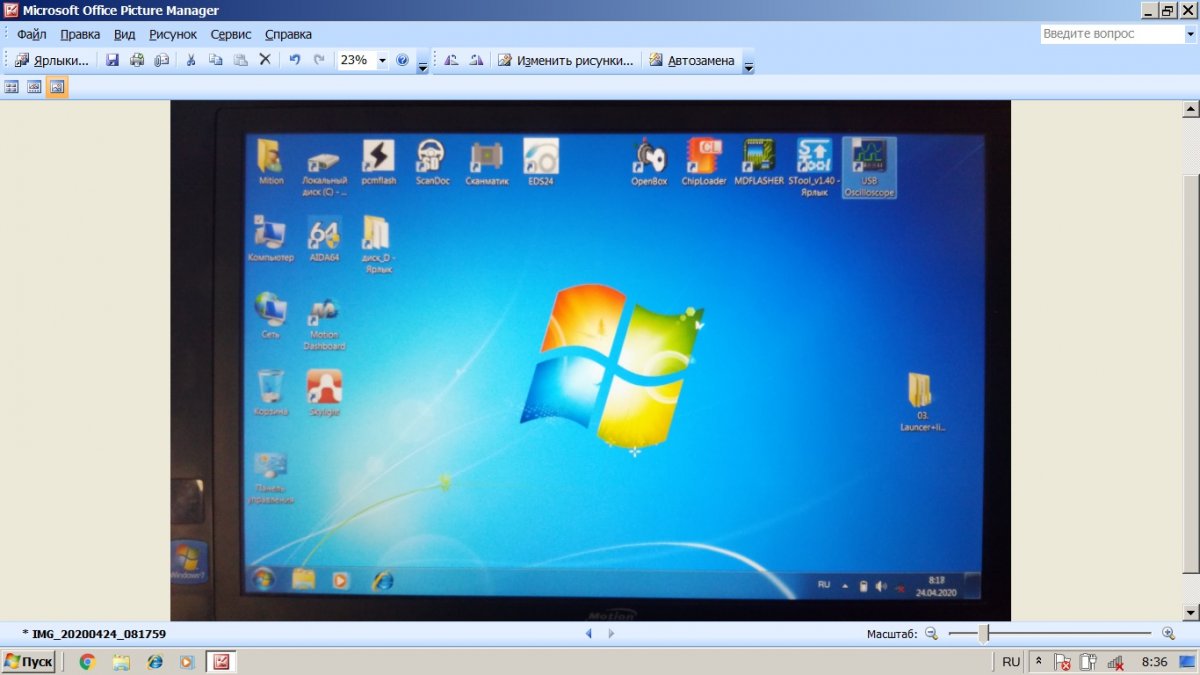The height and width of the screenshot is (675, 1200).
Task: Rotate the picture left icon
Action: 451,60
